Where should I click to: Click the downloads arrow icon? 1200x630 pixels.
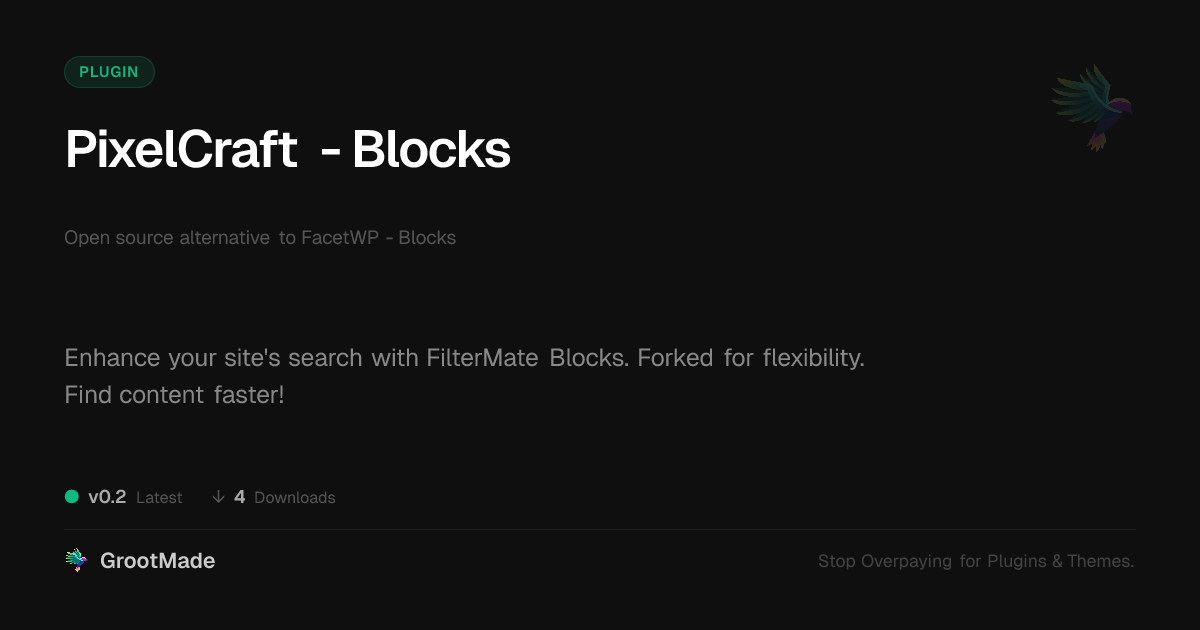pyautogui.click(x=218, y=497)
